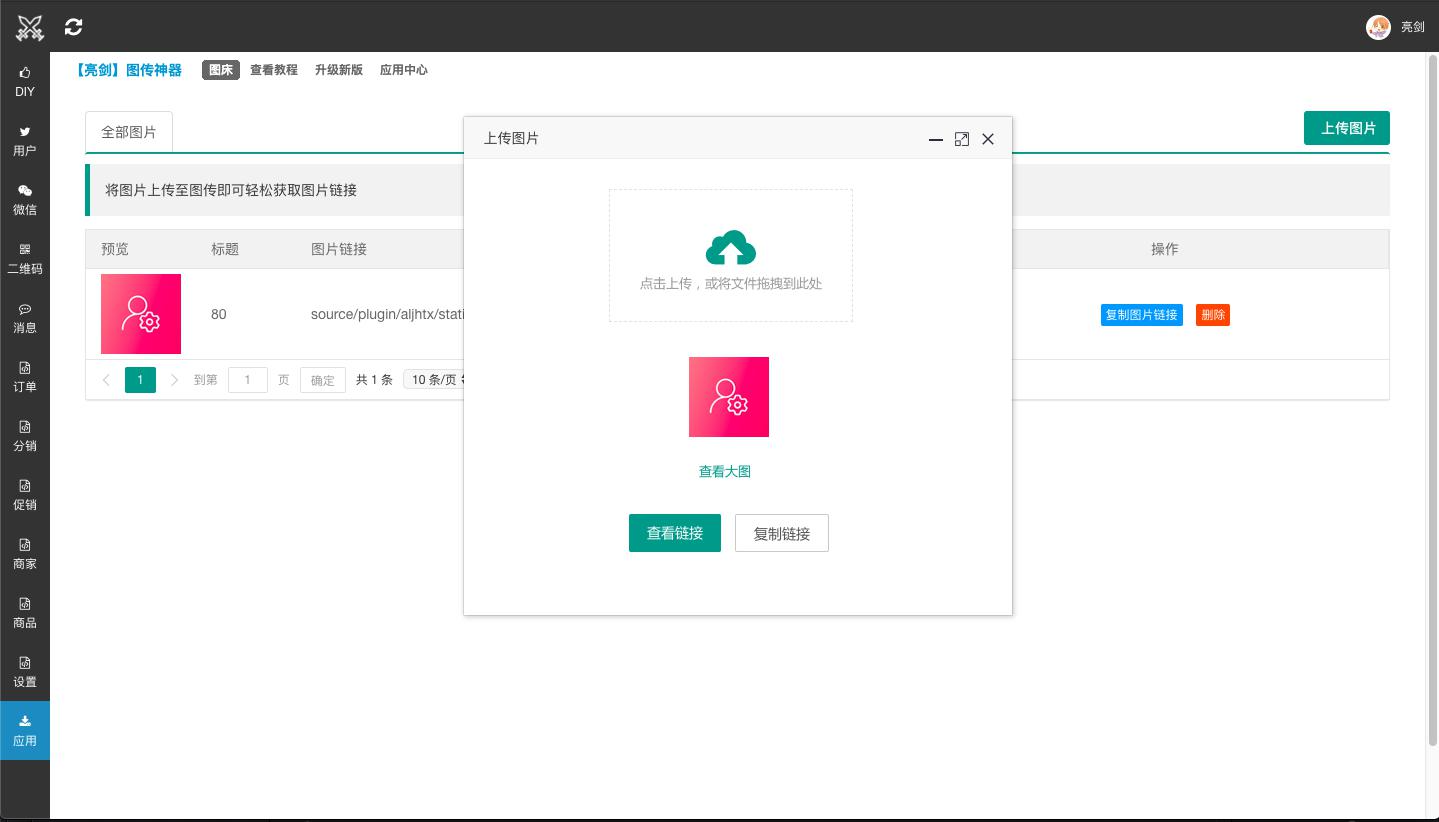Image resolution: width=1439 pixels, height=822 pixels.
Task: Switch to the 全部图片 tab
Action: pyautogui.click(x=129, y=132)
